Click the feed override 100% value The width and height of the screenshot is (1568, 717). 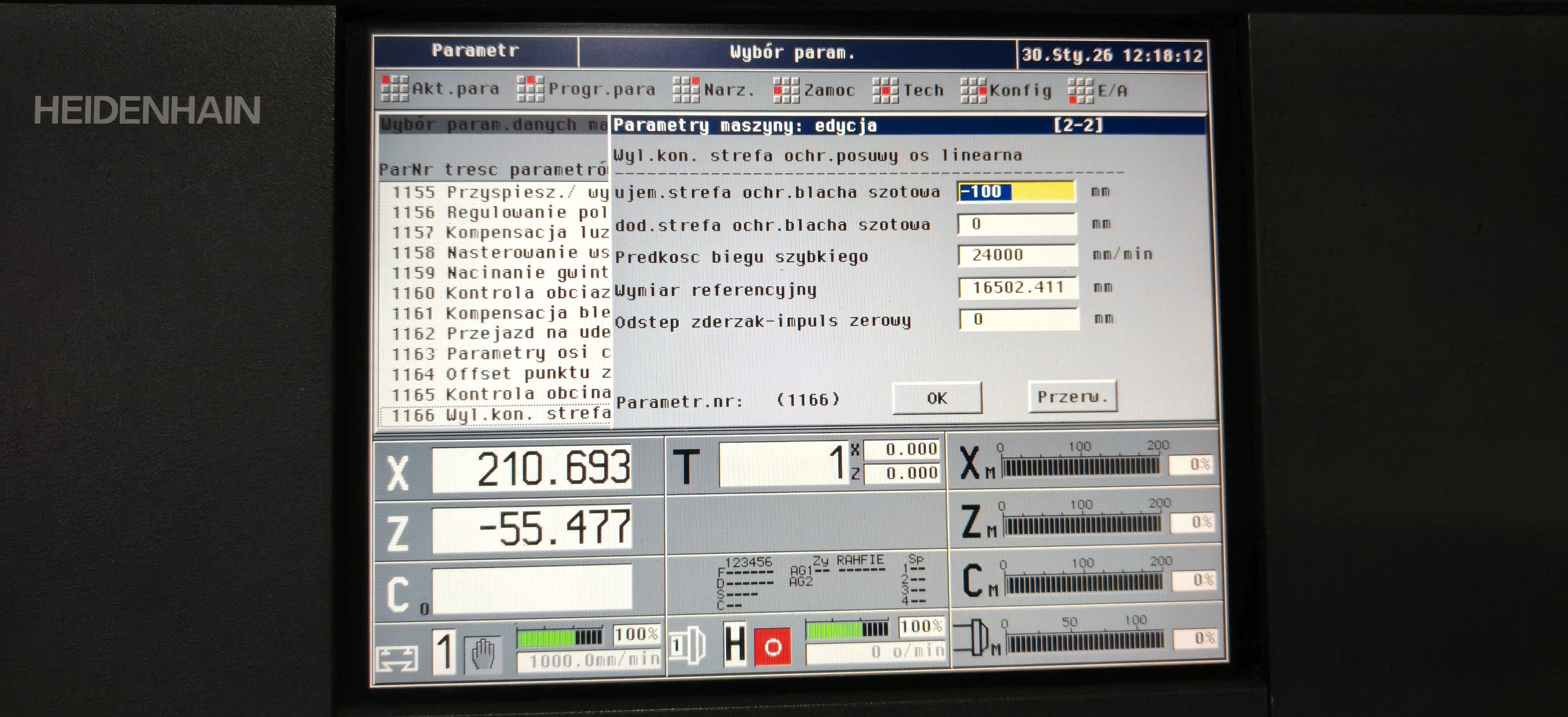click(x=636, y=634)
